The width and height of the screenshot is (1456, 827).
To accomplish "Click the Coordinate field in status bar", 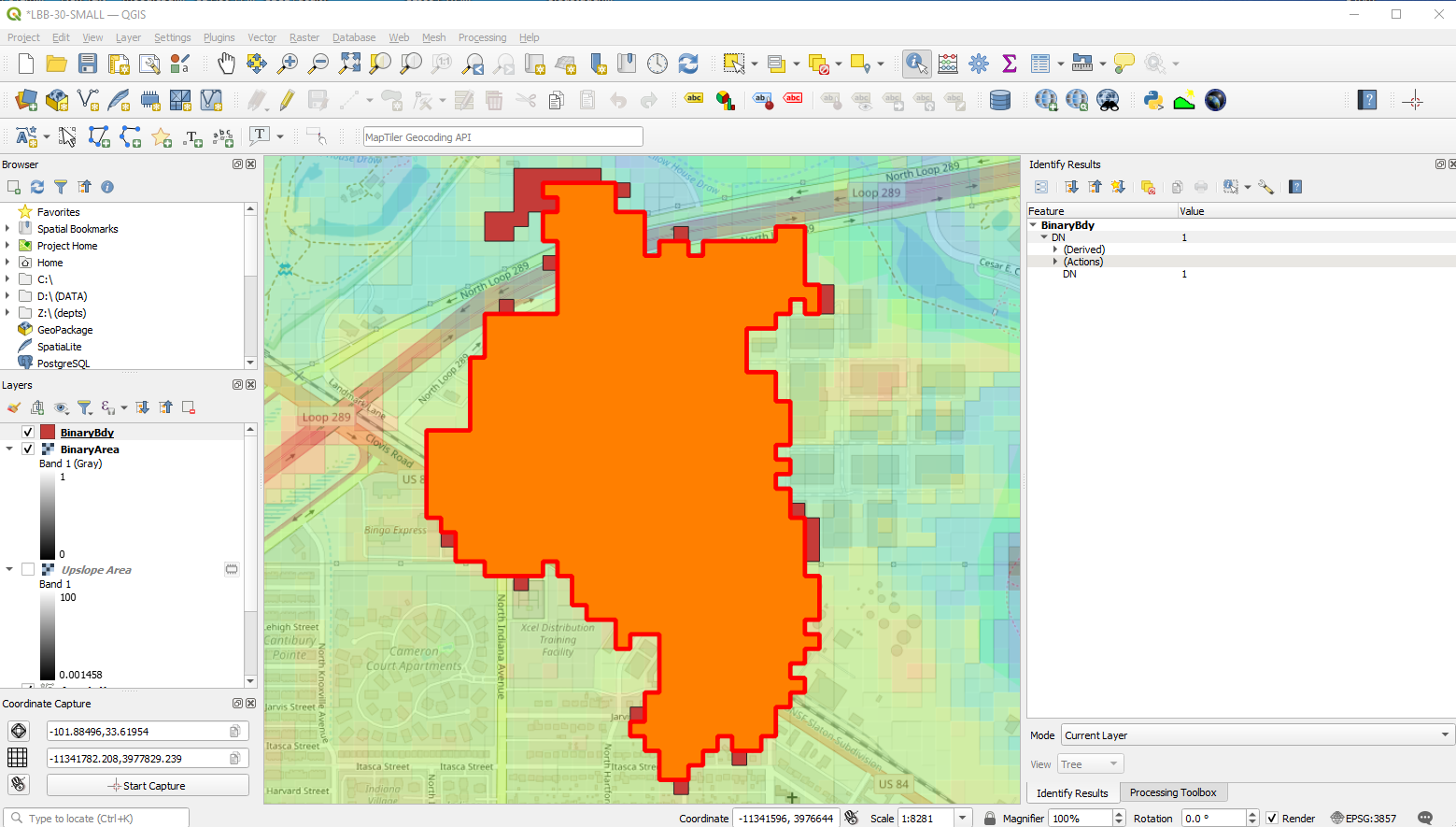I will tap(785, 818).
